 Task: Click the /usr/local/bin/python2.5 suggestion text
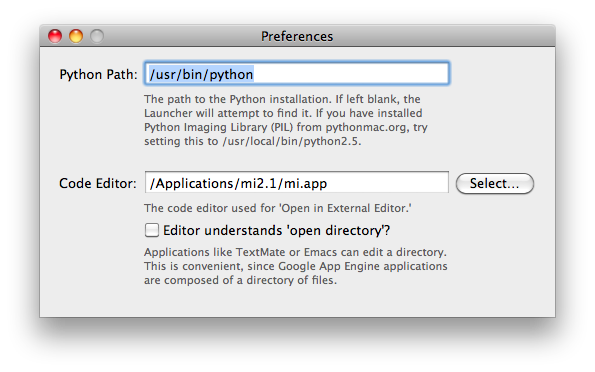[x=291, y=141]
